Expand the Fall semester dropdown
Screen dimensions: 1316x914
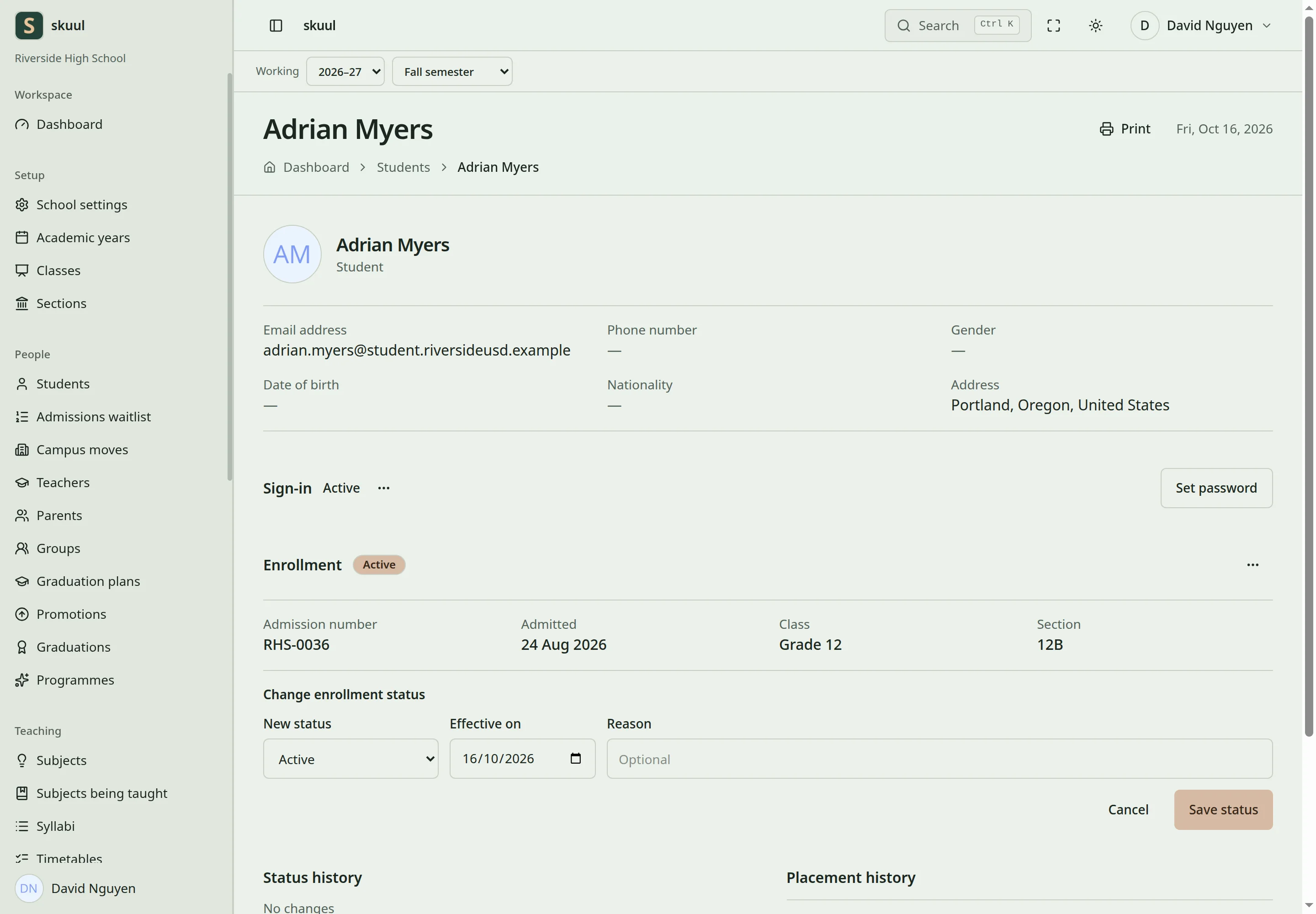(x=452, y=72)
